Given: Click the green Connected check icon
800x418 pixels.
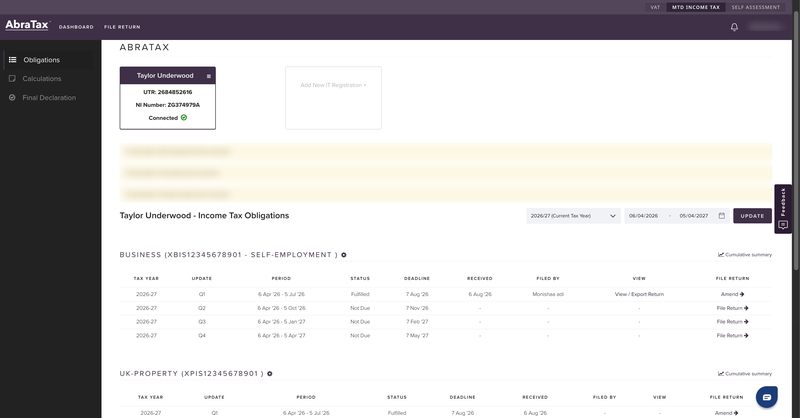Looking at the screenshot, I should coord(184,117).
